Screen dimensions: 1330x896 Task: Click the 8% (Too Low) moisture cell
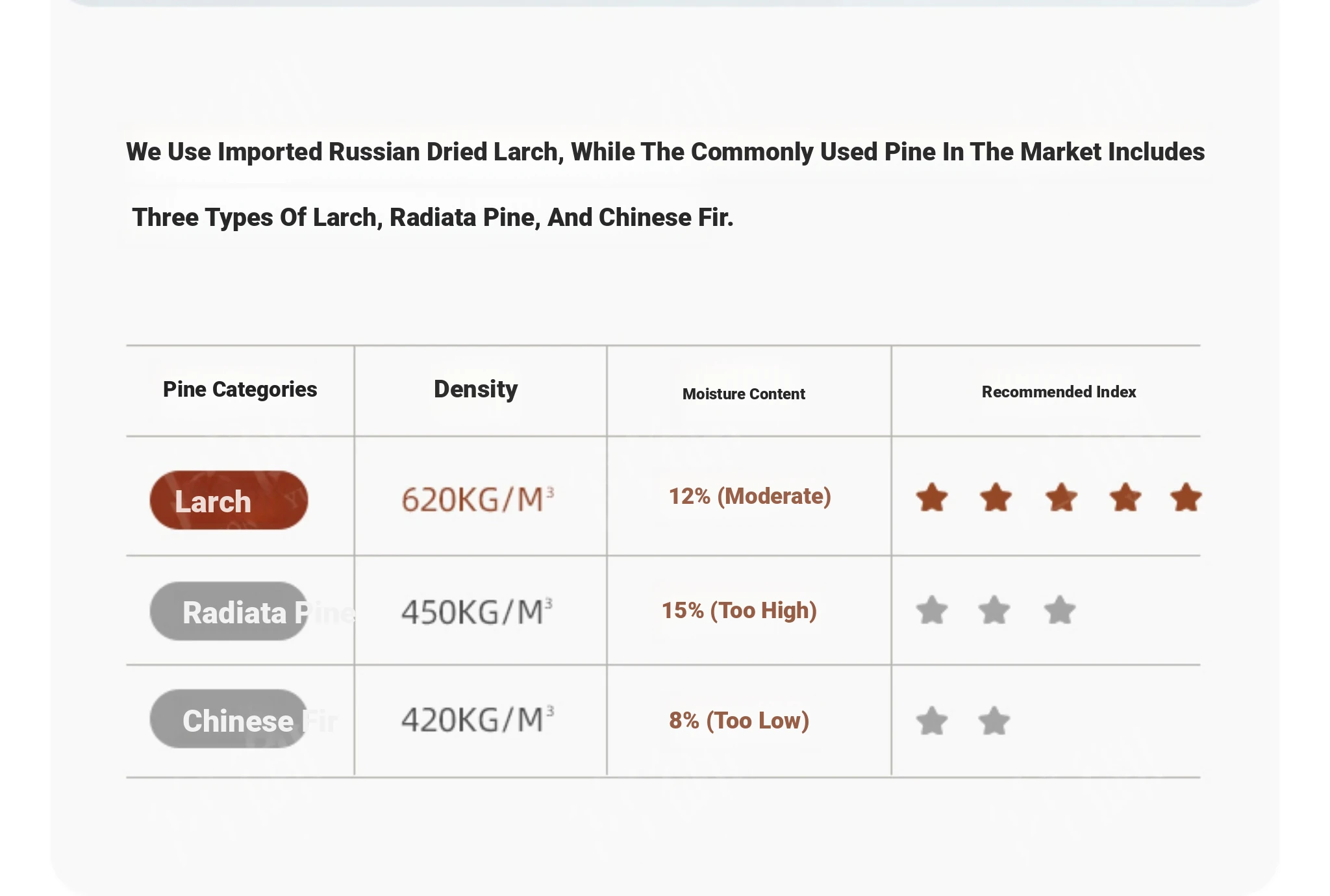(x=739, y=721)
